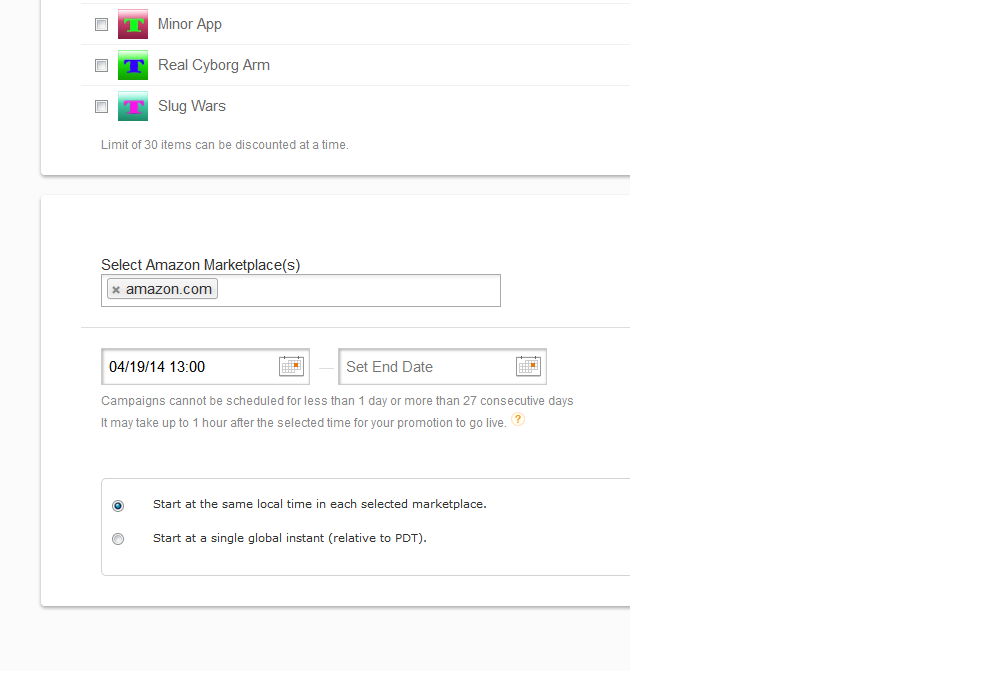Click the Select Amazon Marketplace(s) label
Screen dimensions: 992x675
coord(201,265)
